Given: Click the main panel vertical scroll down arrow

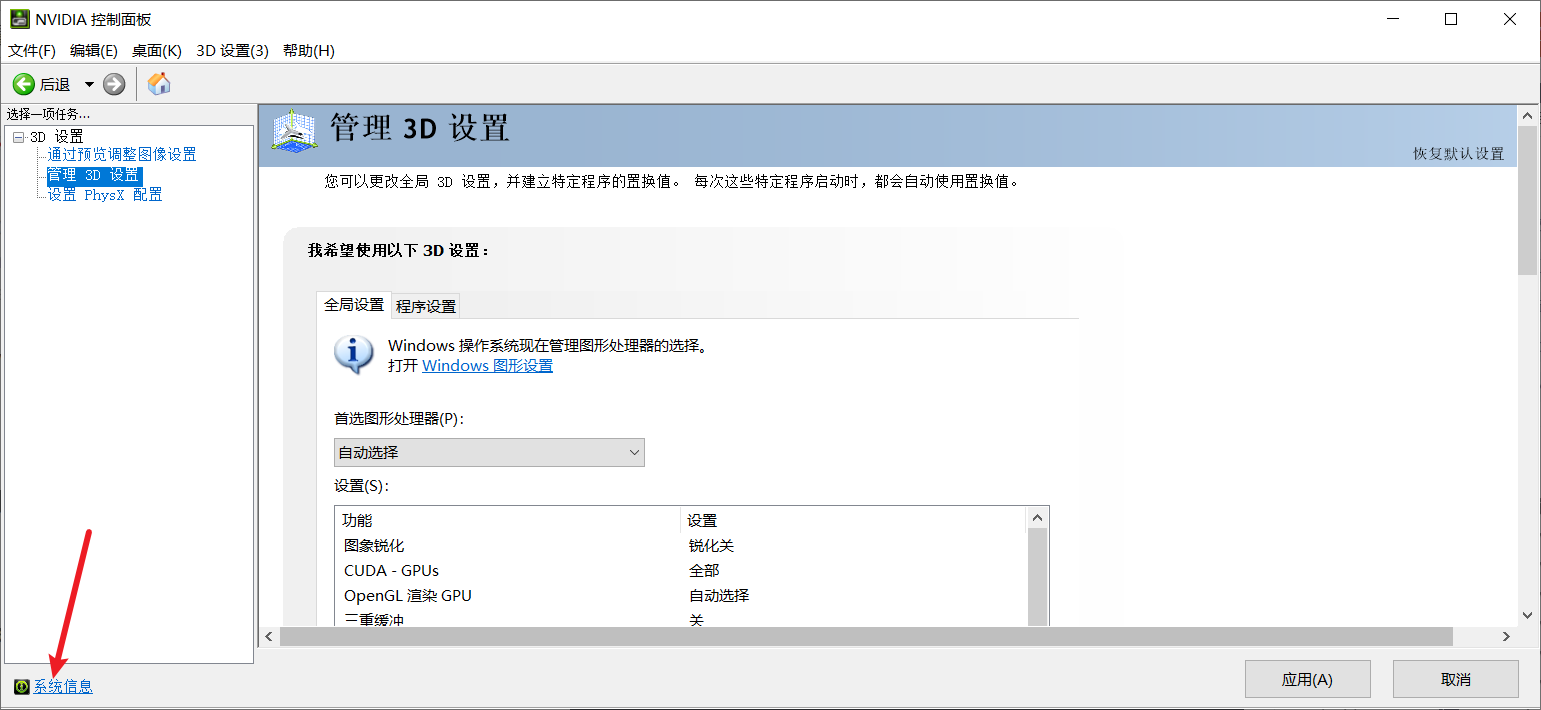Looking at the screenshot, I should pos(1527,615).
